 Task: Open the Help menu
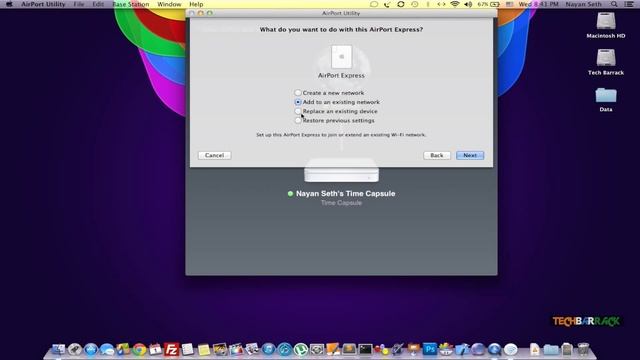pos(196,4)
